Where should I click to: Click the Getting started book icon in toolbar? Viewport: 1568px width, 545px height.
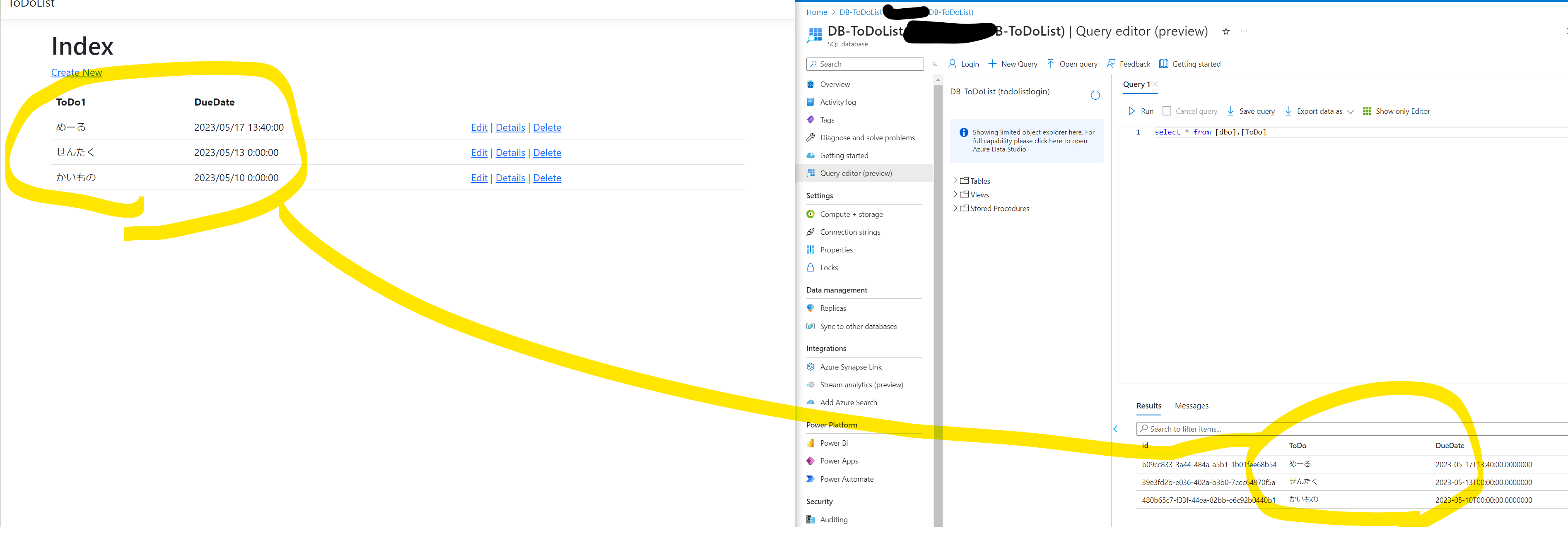tap(1163, 64)
